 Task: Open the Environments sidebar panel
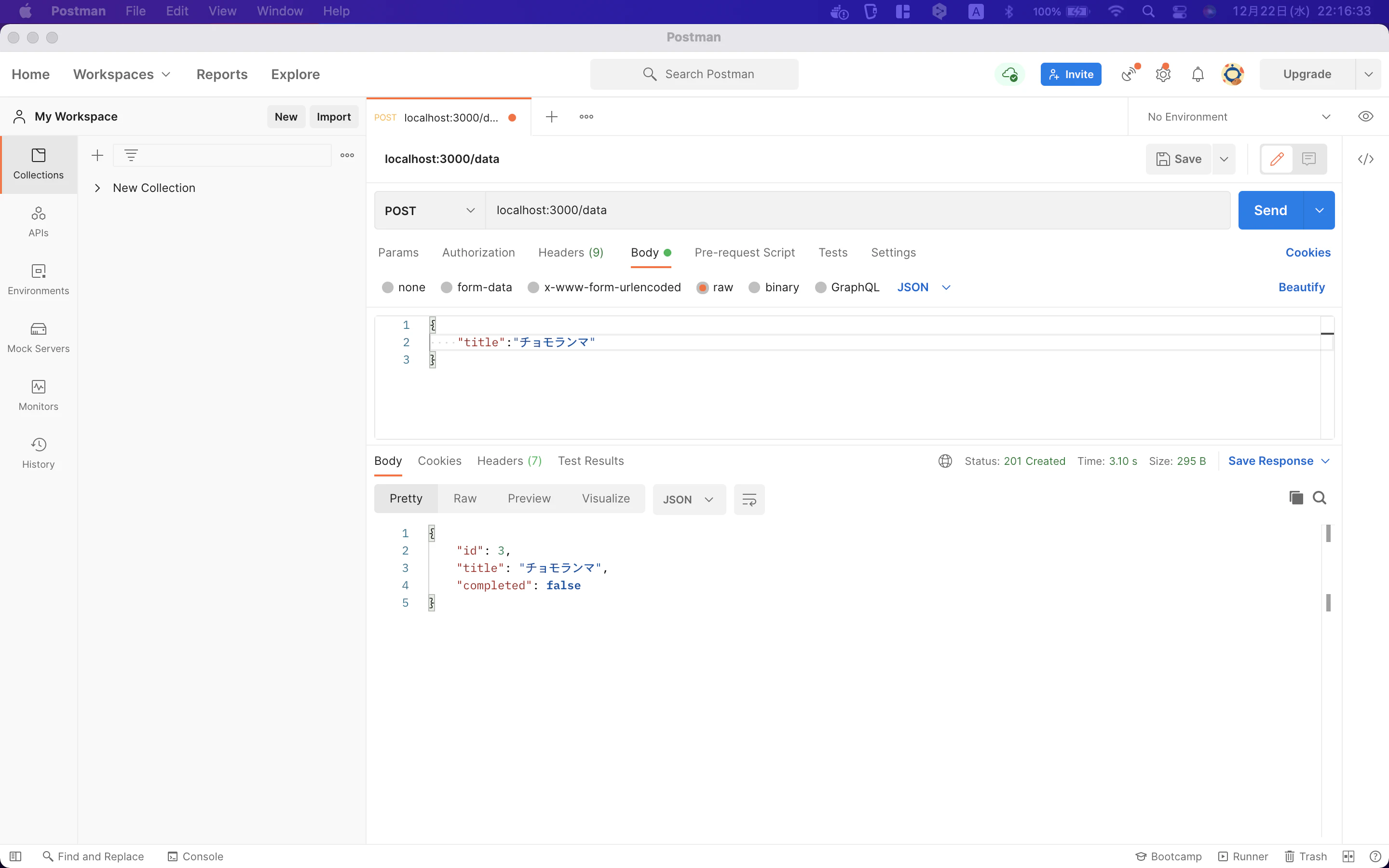click(39, 280)
